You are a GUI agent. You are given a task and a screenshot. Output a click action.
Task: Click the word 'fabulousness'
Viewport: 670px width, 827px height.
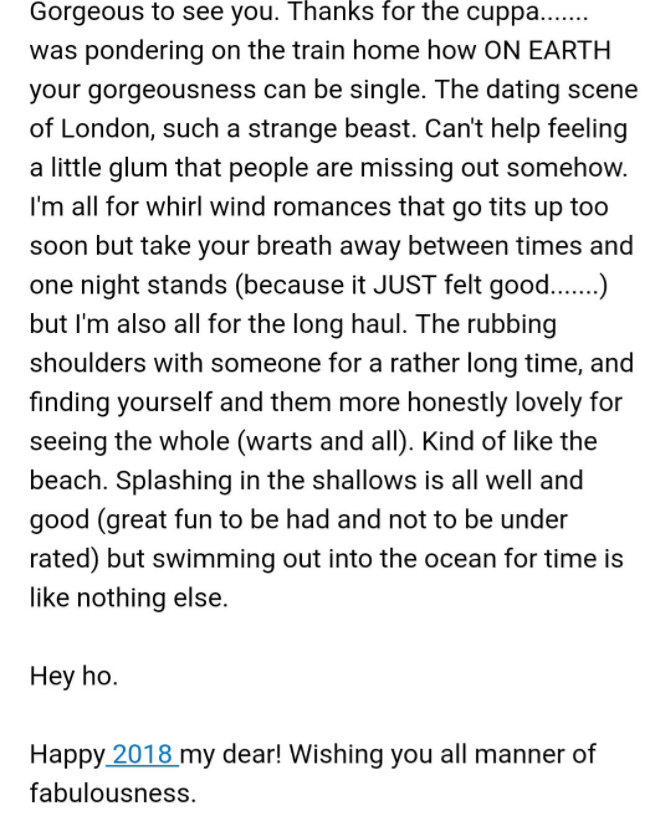point(109,793)
